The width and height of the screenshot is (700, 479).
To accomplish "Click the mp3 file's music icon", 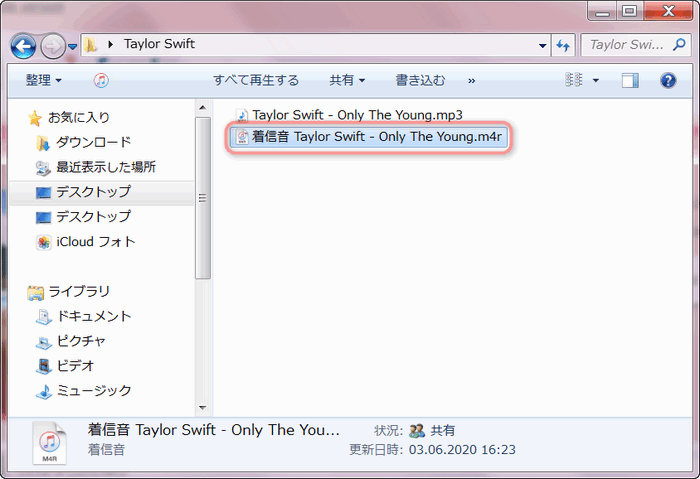I will [242, 116].
